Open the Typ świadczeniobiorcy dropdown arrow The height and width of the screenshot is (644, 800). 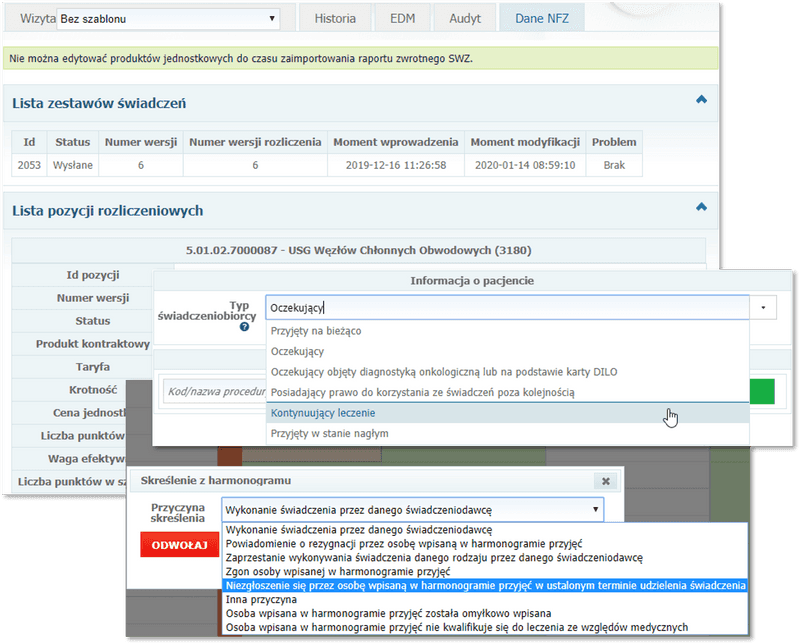click(x=763, y=308)
